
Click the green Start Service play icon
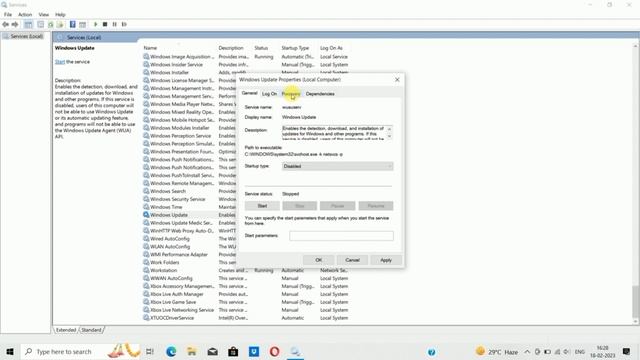point(96,24)
